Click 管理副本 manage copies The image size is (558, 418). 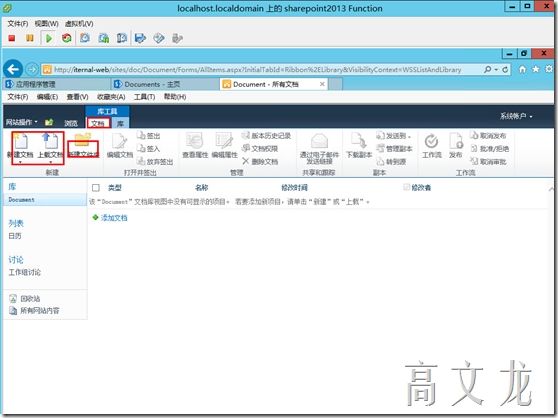pos(394,148)
